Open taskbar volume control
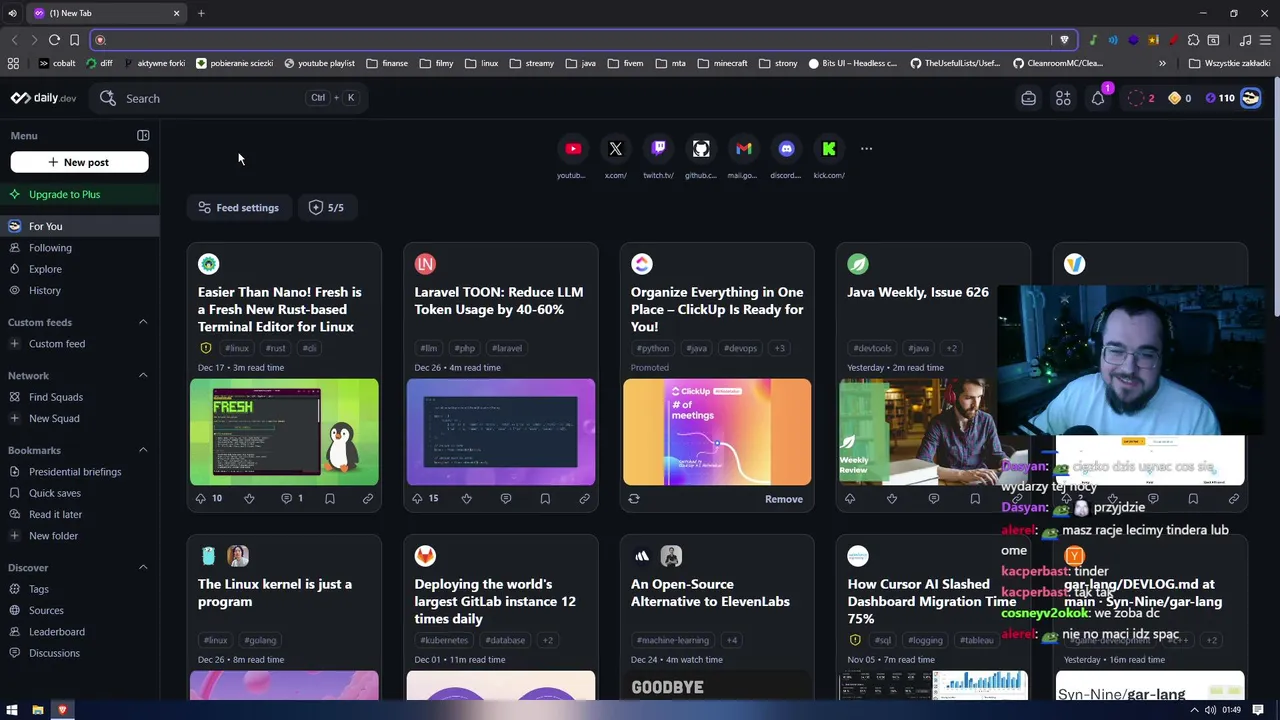The image size is (1280, 720). (1210, 710)
